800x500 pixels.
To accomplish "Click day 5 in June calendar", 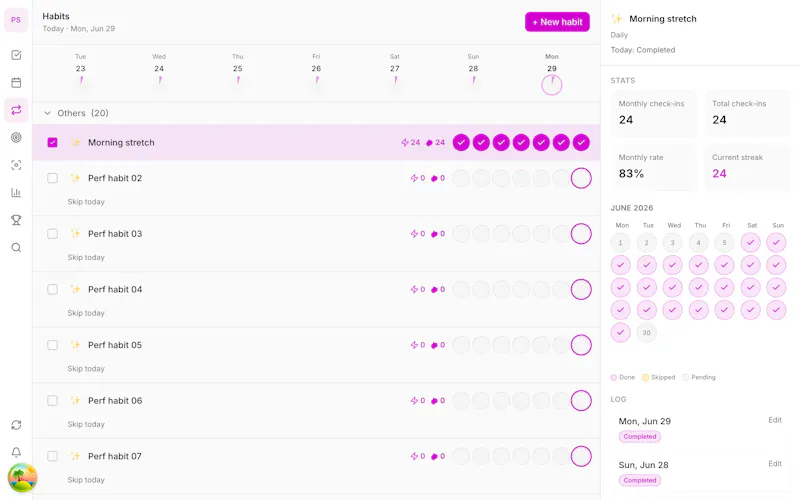I will [724, 243].
